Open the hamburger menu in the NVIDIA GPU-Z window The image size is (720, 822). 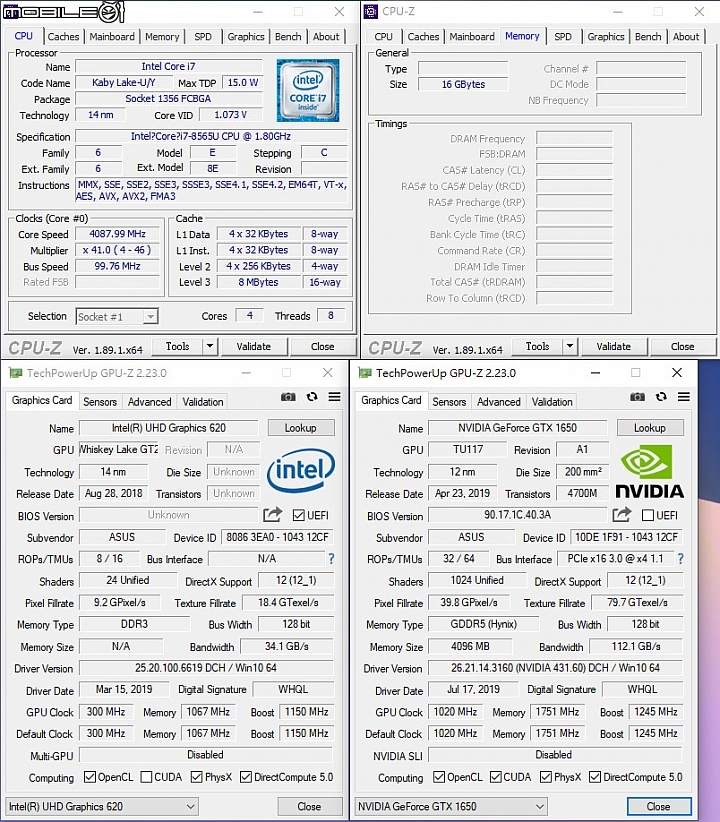684,397
